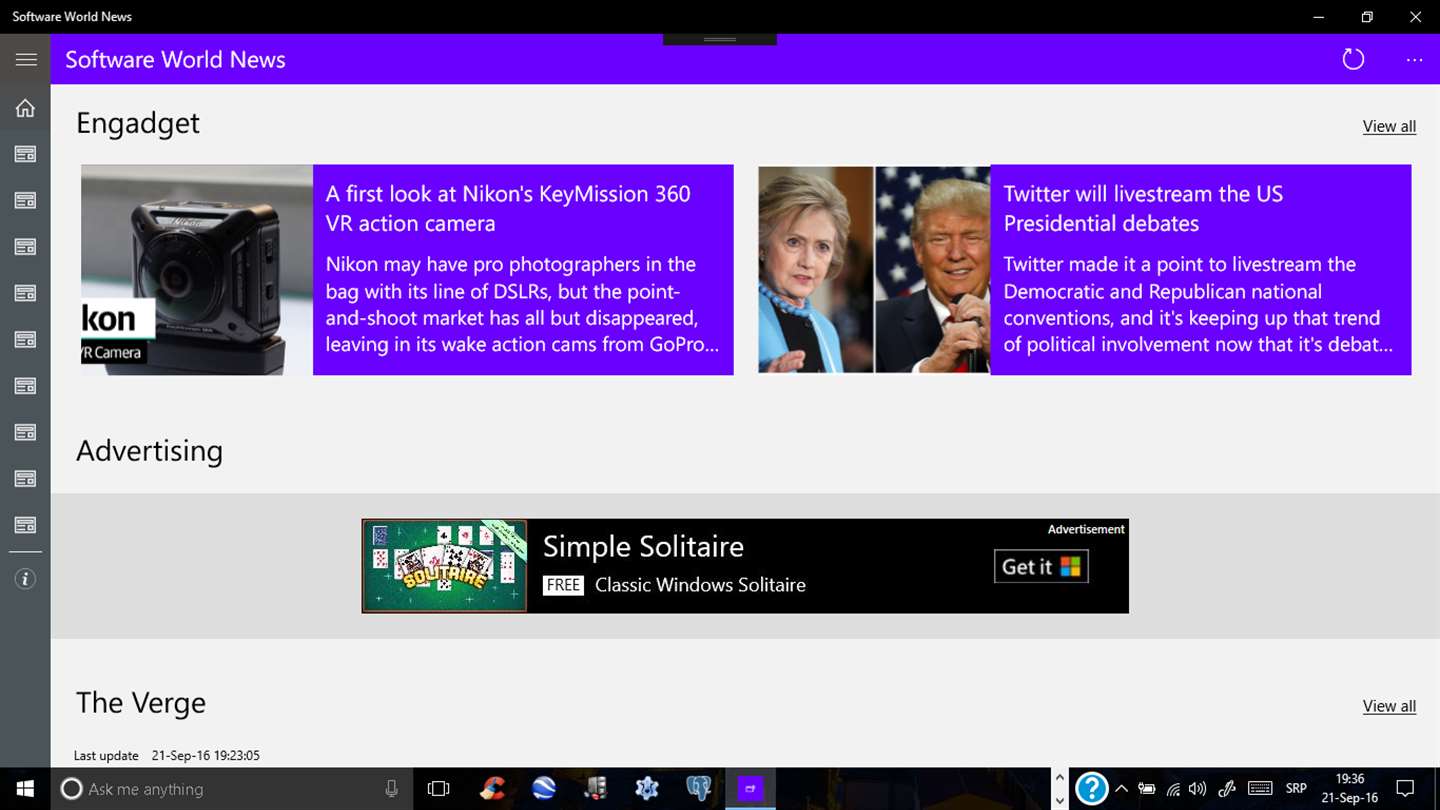Click the Simple Solitaire ad title

pos(643,546)
